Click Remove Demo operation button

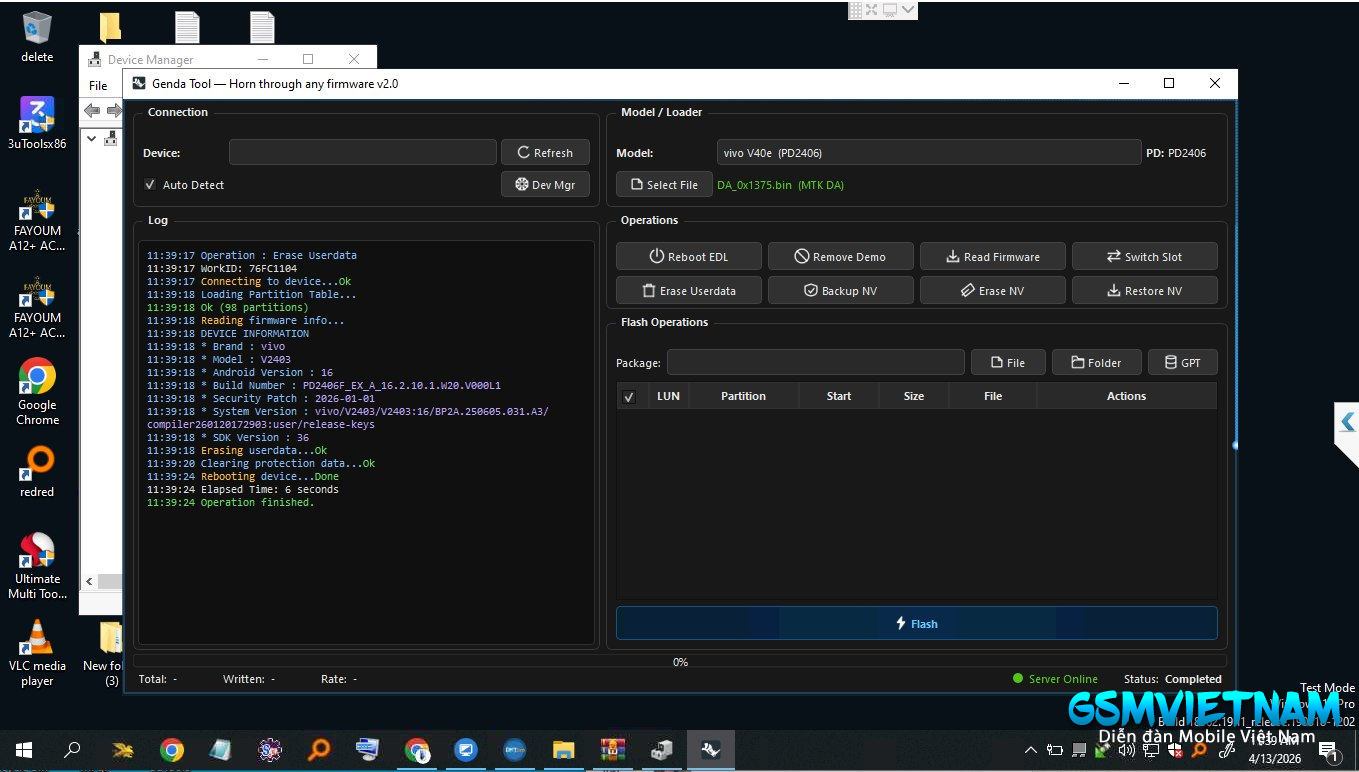(x=840, y=257)
